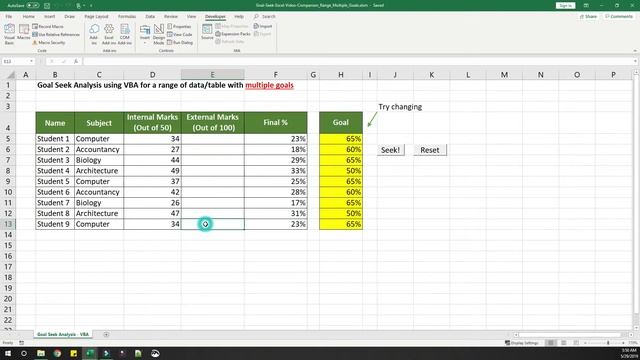Select Student 3 internal marks 44
Viewport: 640px width, 360px height.
[152, 160]
